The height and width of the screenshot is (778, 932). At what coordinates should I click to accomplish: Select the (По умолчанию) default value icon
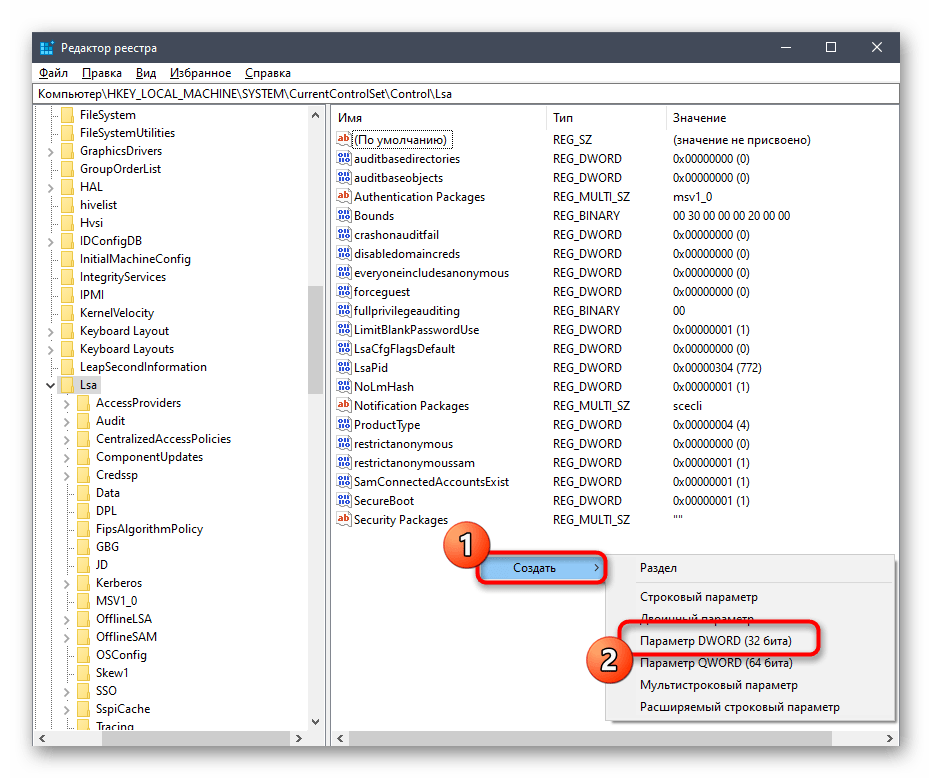[344, 140]
